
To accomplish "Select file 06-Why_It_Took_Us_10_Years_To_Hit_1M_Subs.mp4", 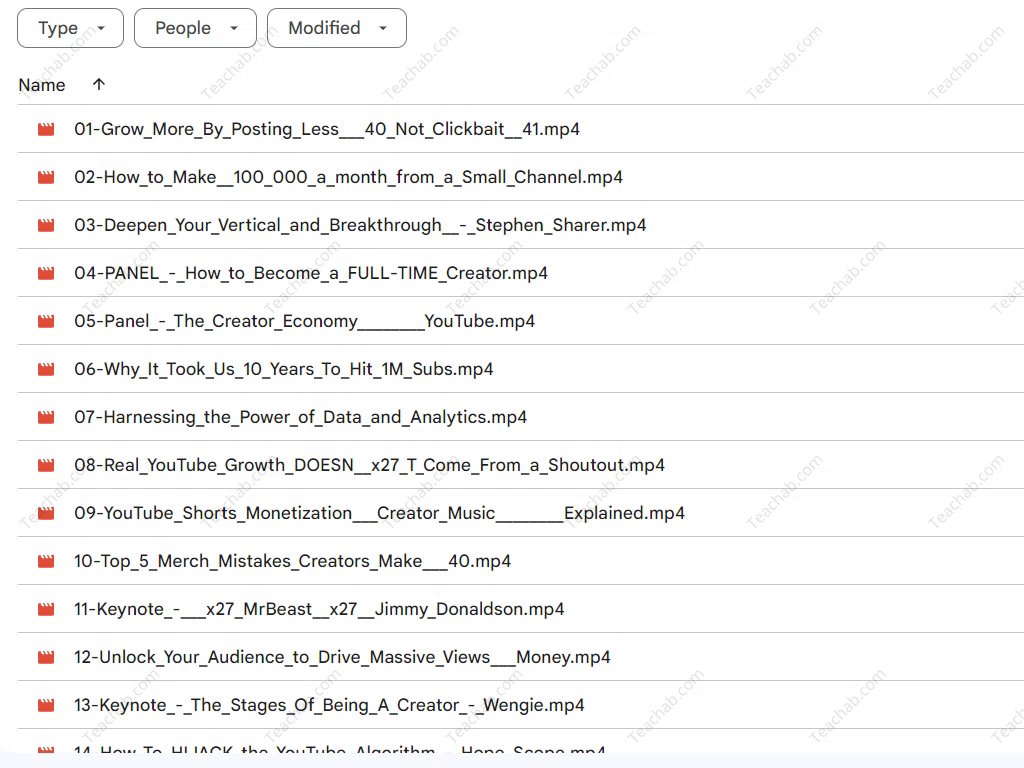I will coord(284,369).
